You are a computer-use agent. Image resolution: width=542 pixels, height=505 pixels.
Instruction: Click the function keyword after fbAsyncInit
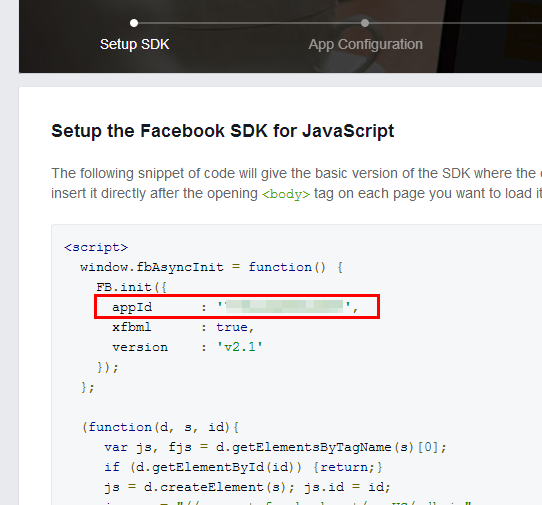click(280, 267)
